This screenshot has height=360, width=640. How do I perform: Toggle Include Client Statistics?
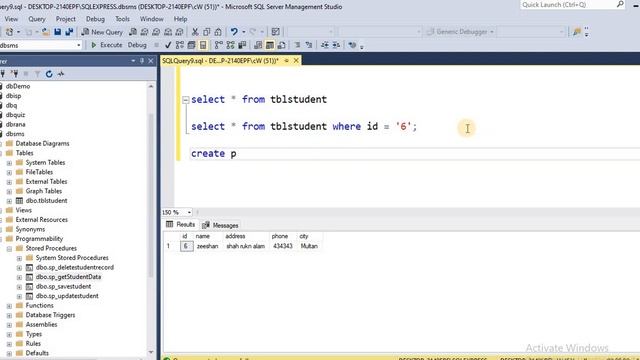pyautogui.click(x=242, y=45)
